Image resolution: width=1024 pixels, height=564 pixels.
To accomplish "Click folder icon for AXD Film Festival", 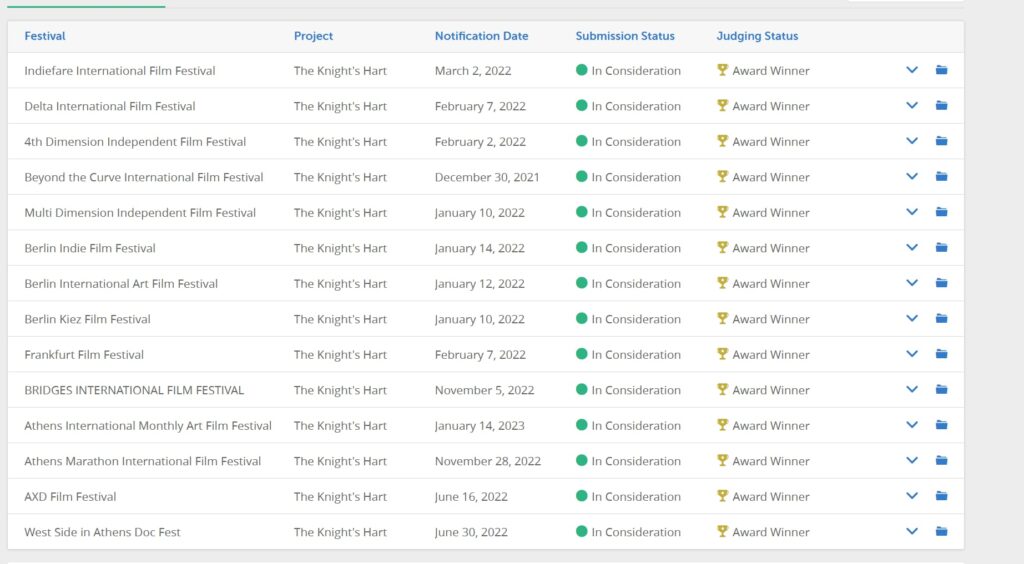I will click(x=941, y=495).
